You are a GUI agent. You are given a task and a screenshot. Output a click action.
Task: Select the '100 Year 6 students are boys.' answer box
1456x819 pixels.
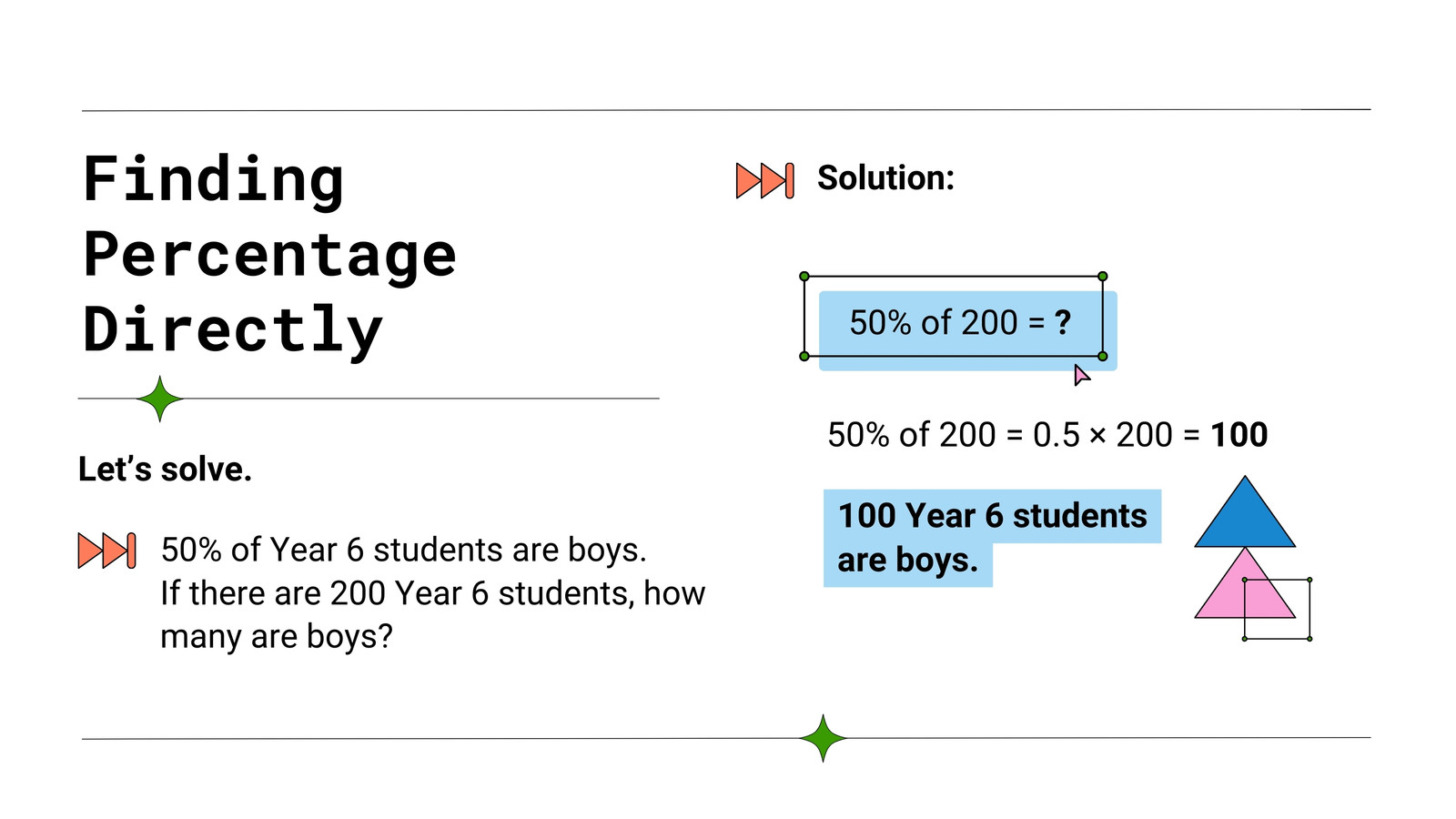pyautogui.click(x=992, y=539)
